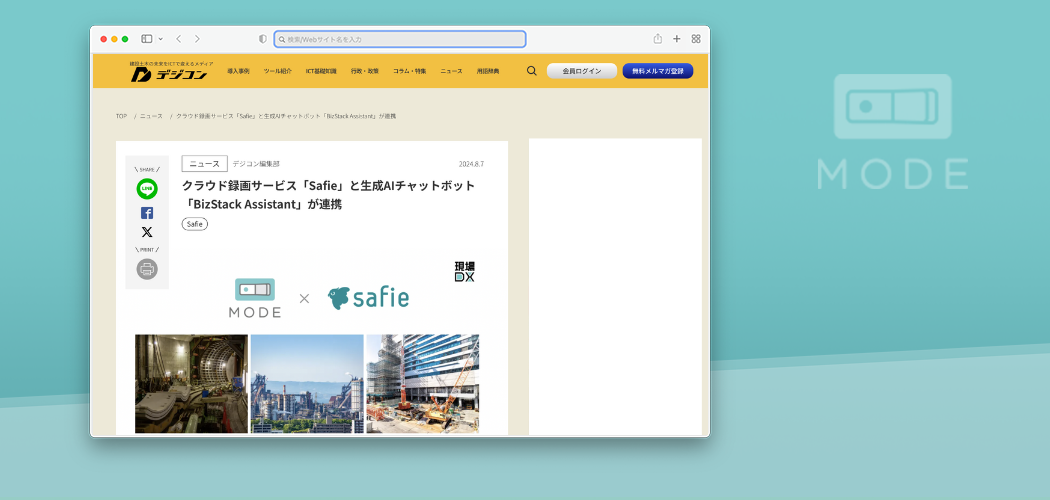Click the 会員ログイン button
Image resolution: width=1050 pixels, height=500 pixels.
tap(582, 71)
